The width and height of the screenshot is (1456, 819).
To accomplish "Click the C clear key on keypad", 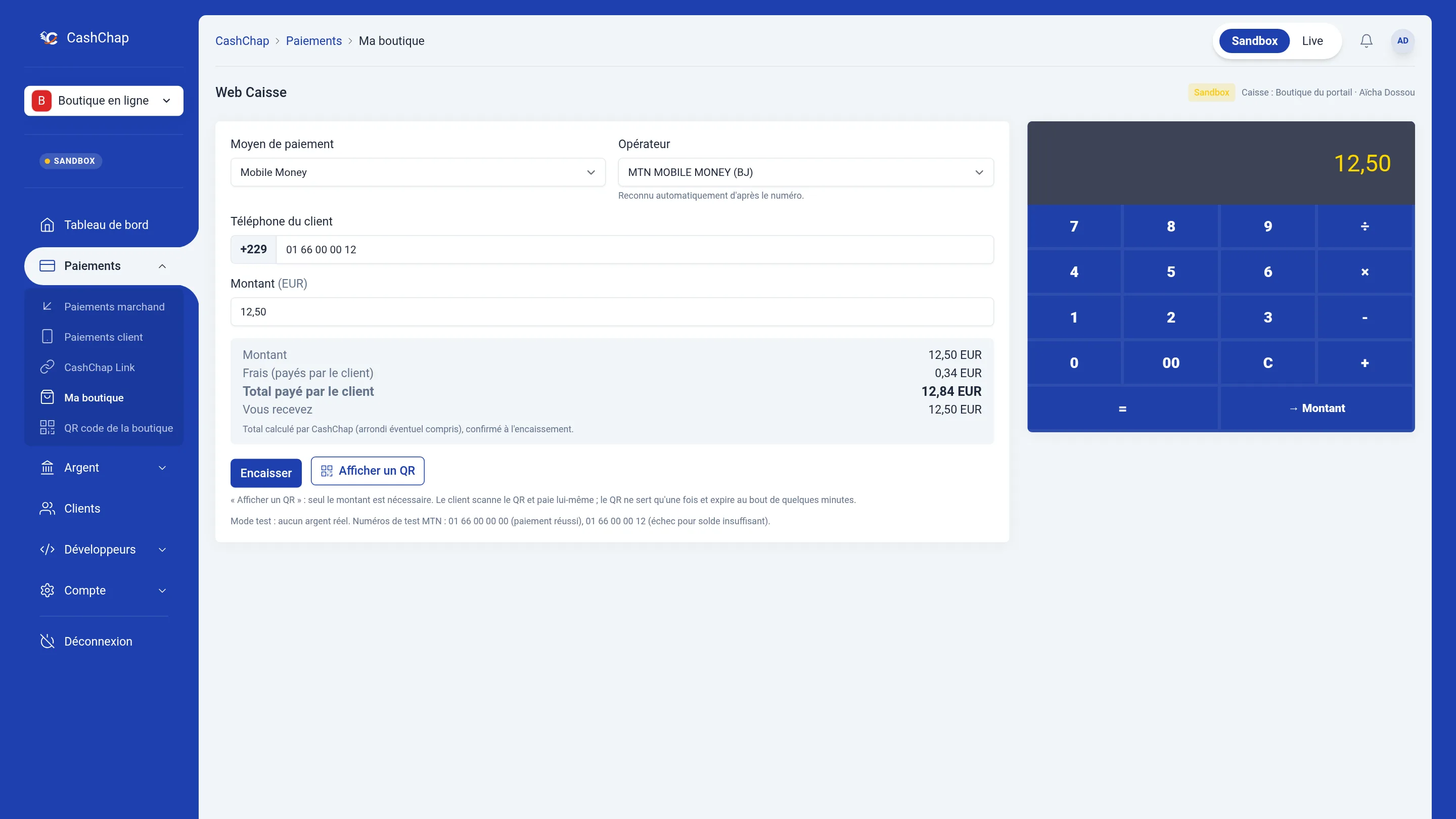I will [x=1268, y=363].
